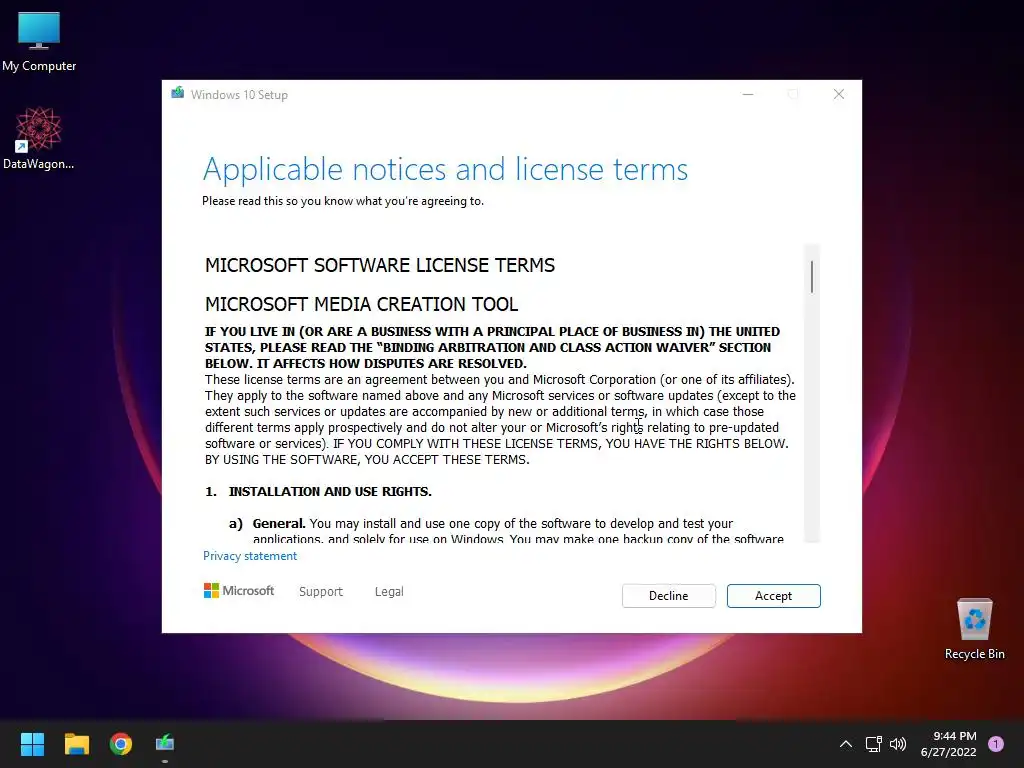
Task: Click 'Applicable notices and license terms' title
Action: (x=445, y=169)
